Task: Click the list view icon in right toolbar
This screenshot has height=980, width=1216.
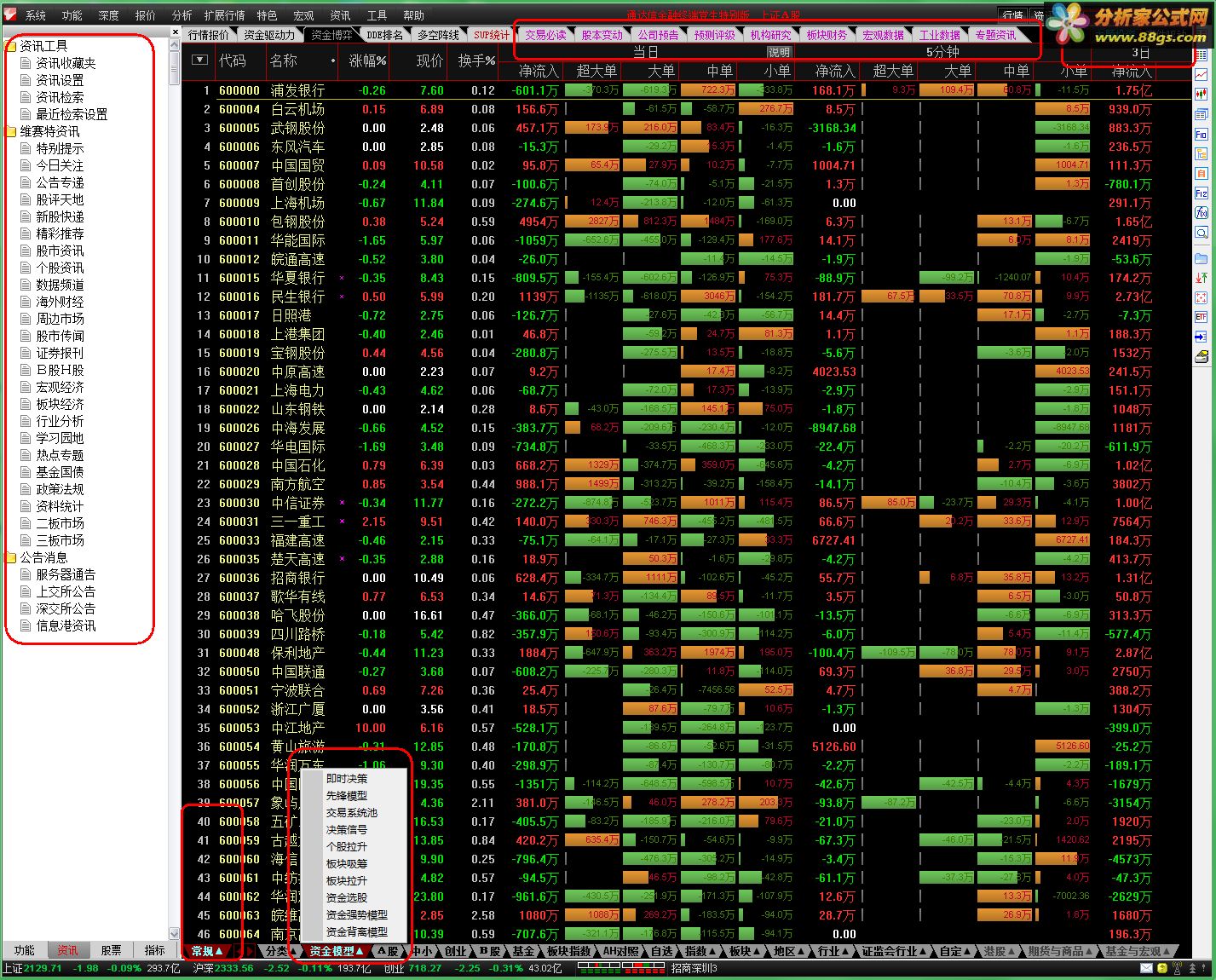Action: click(1202, 56)
